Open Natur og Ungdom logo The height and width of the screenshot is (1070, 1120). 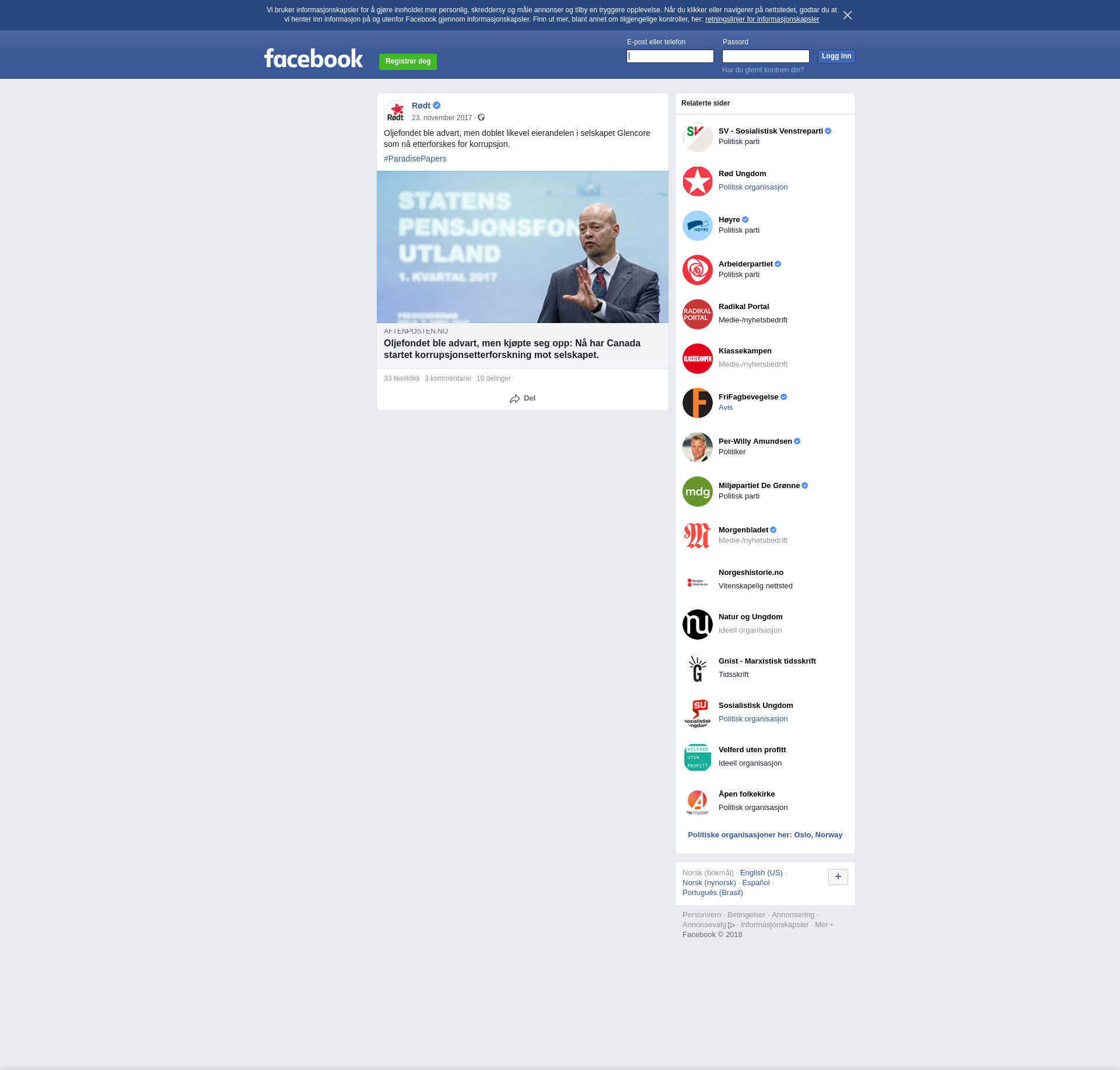(698, 625)
